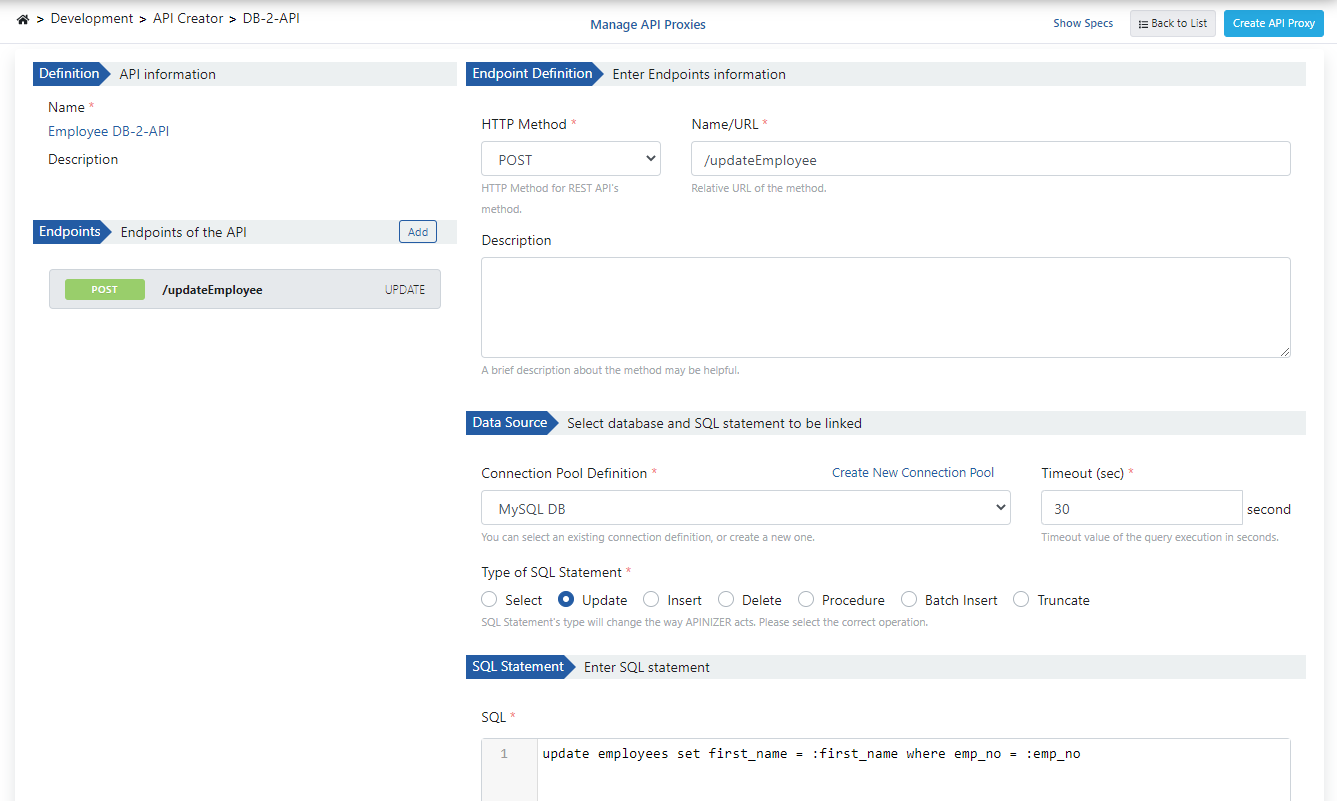Click UPDATE label on endpoint row
1337x801 pixels.
[405, 290]
